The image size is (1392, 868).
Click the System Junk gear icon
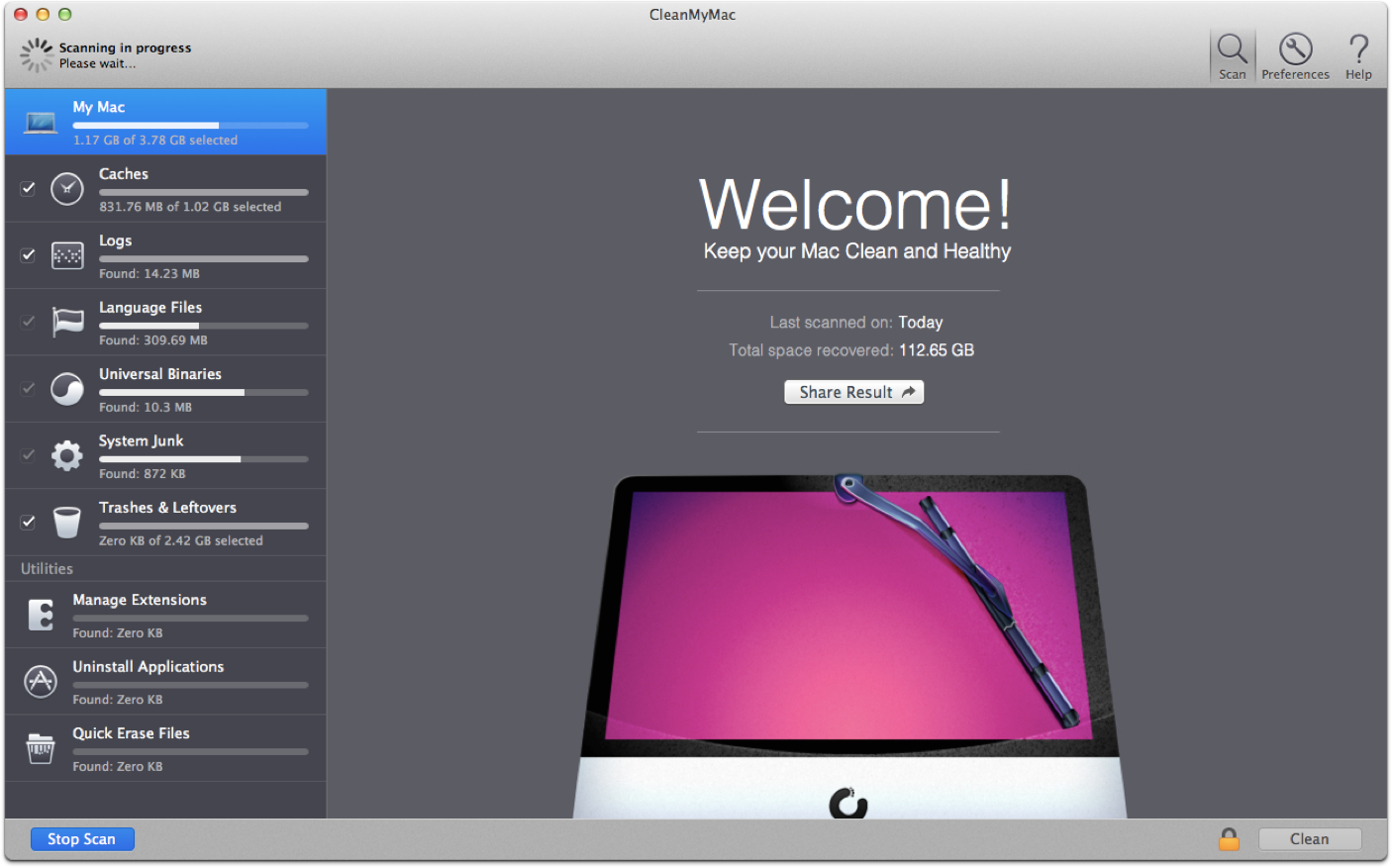click(67, 455)
